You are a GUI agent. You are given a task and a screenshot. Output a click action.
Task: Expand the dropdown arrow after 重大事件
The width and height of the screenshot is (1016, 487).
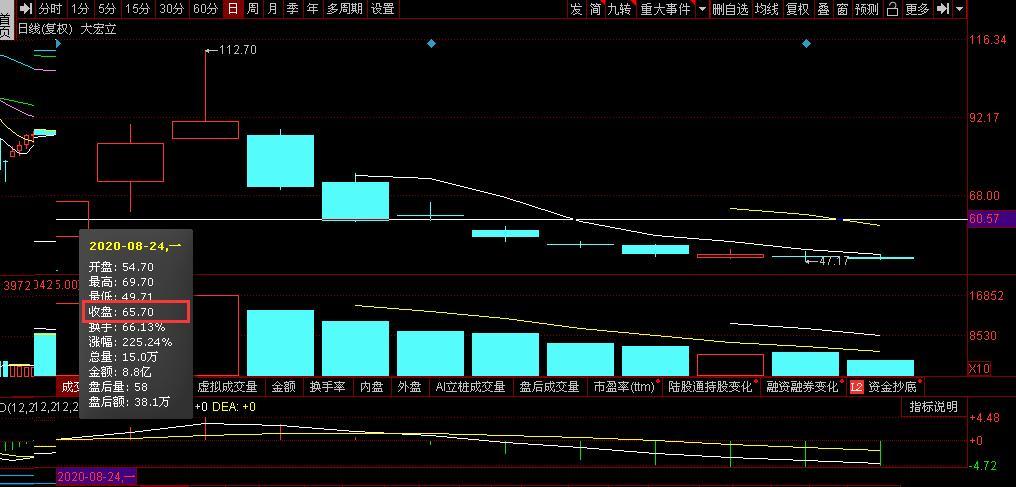pyautogui.click(x=703, y=10)
